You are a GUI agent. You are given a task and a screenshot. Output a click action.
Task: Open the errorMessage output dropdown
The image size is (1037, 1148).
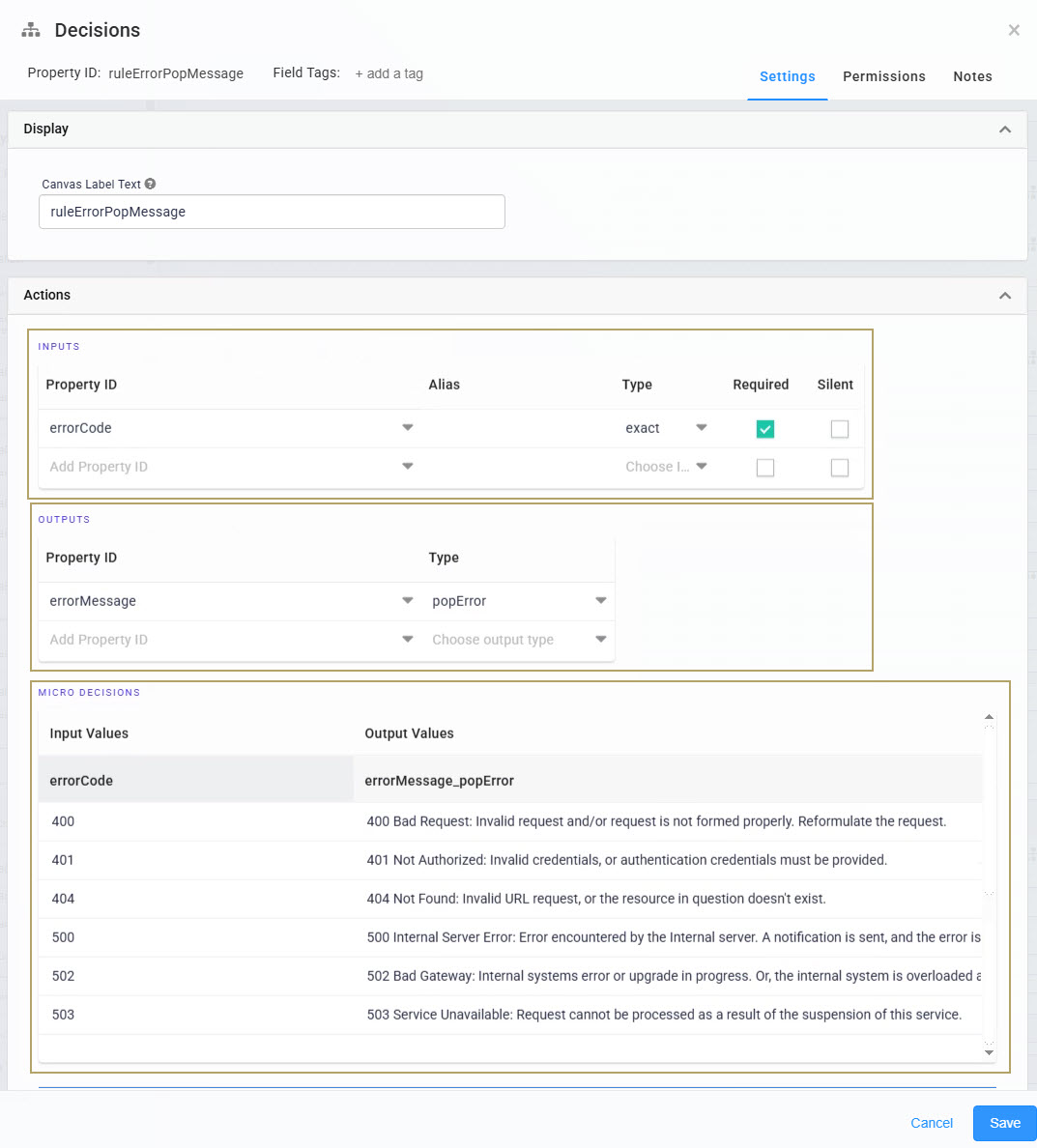click(x=405, y=601)
